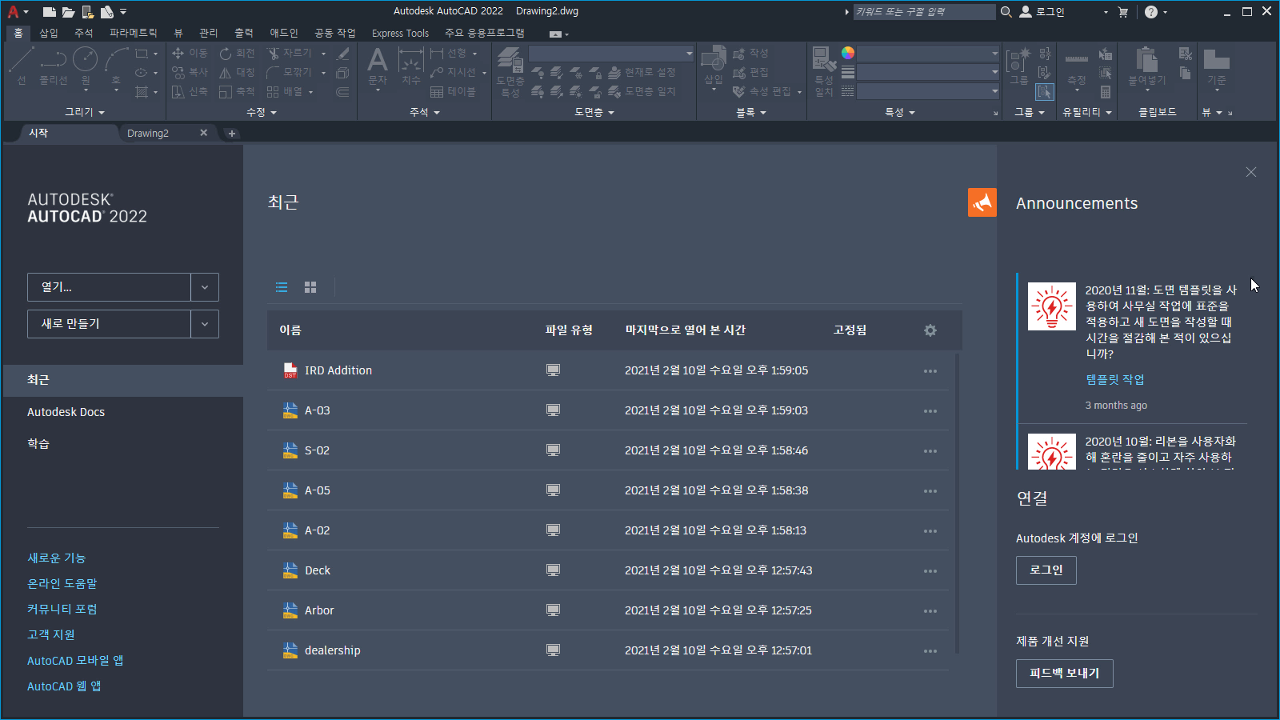
Task: Click the search magnifier icon in title bar
Action: coord(1006,12)
